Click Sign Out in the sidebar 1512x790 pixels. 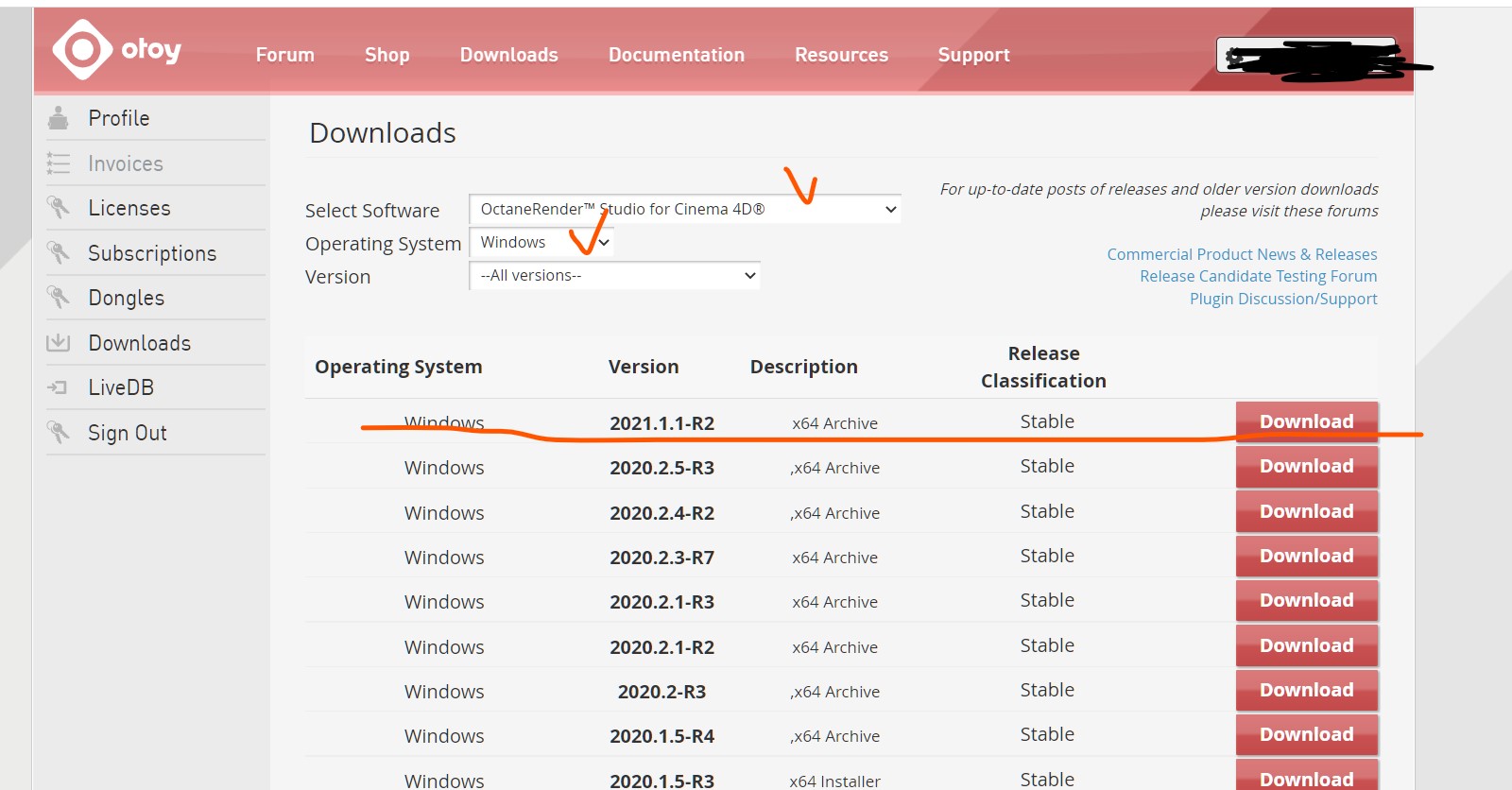[x=128, y=433]
